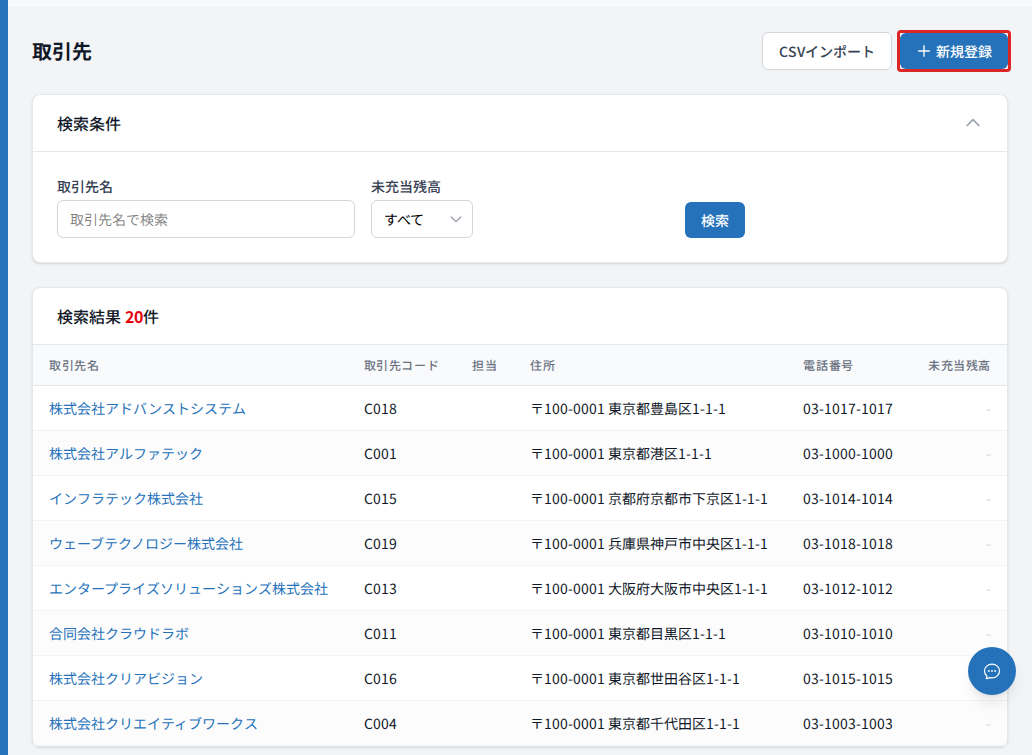Image resolution: width=1032 pixels, height=755 pixels.
Task: Click the 住所 column header
Action: click(542, 365)
